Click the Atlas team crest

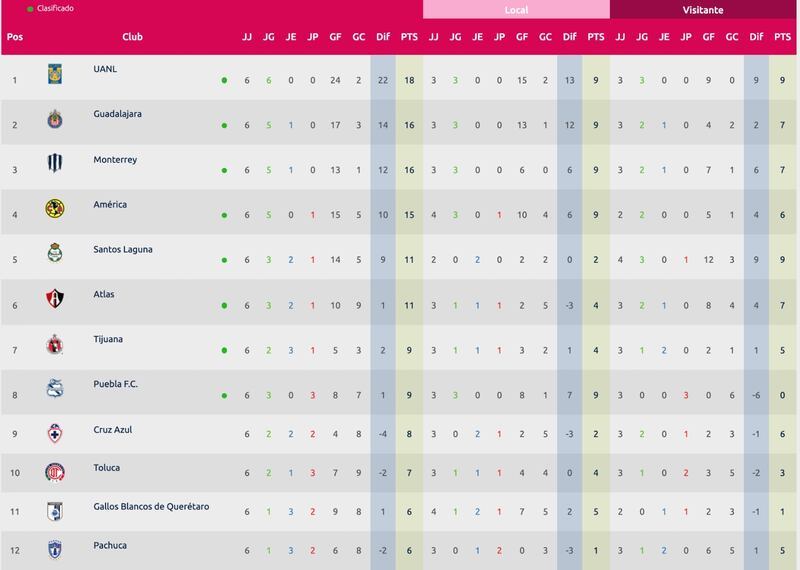click(55, 300)
